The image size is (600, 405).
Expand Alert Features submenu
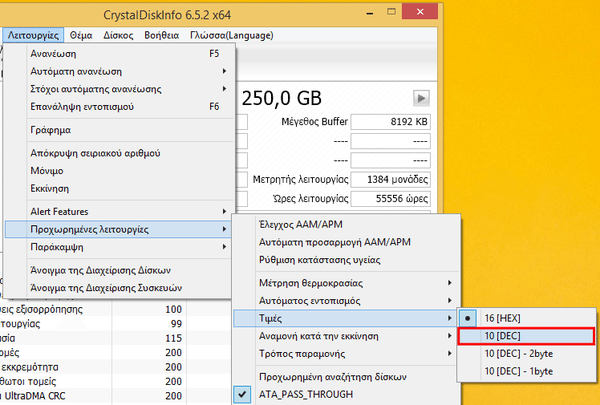(x=119, y=211)
